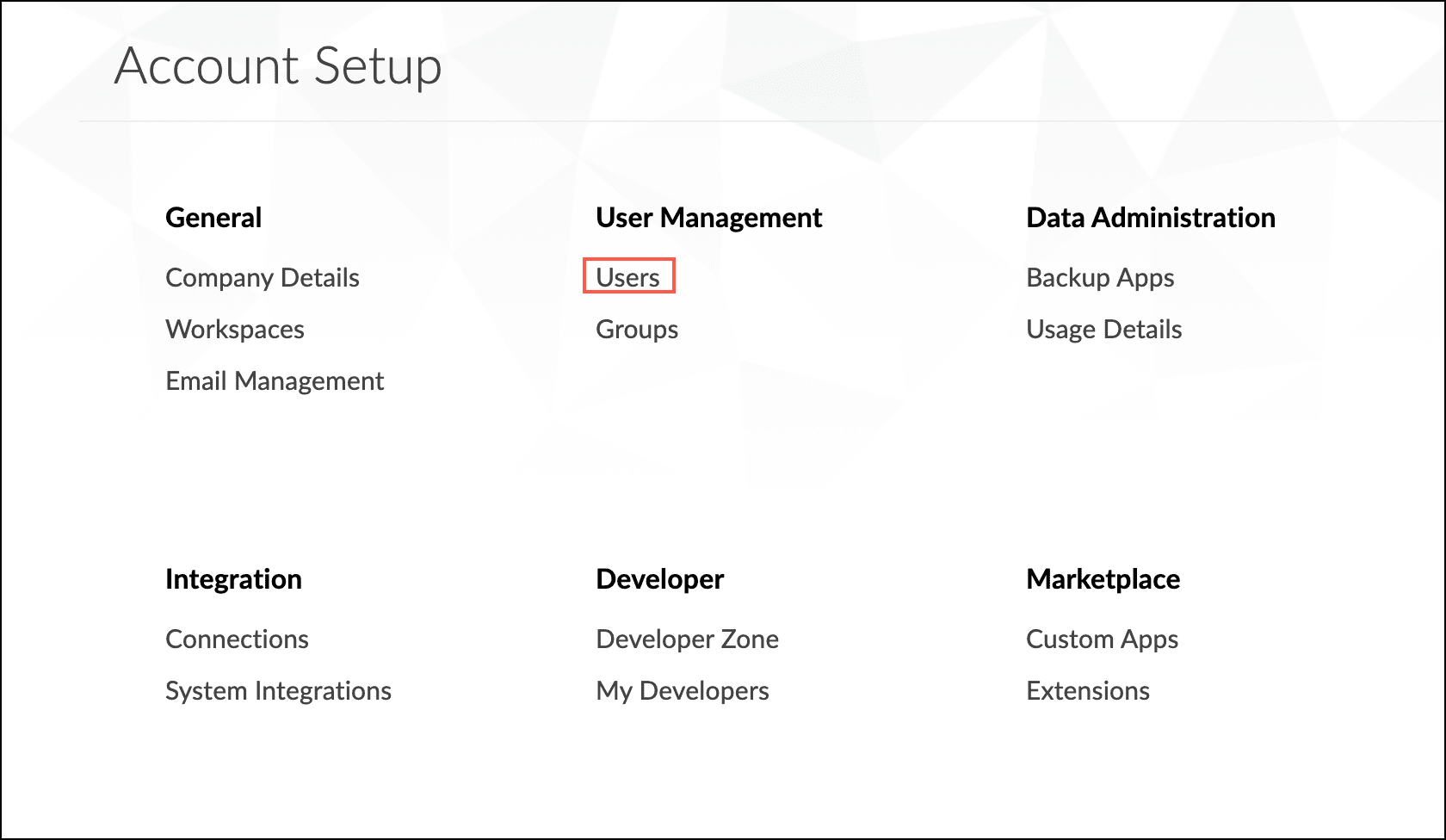
Task: Click the General section heading
Action: (213, 218)
